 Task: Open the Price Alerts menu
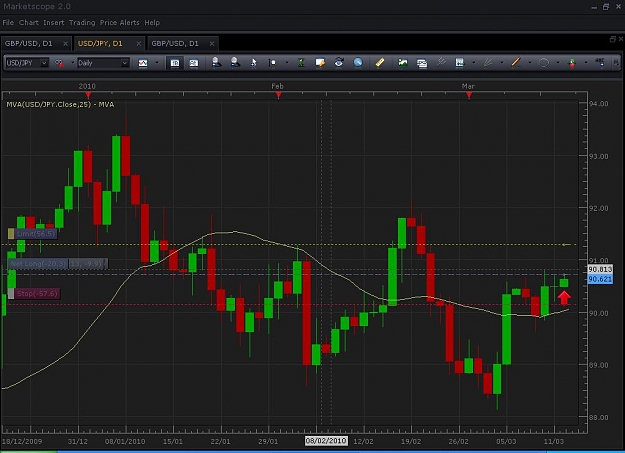tap(120, 23)
